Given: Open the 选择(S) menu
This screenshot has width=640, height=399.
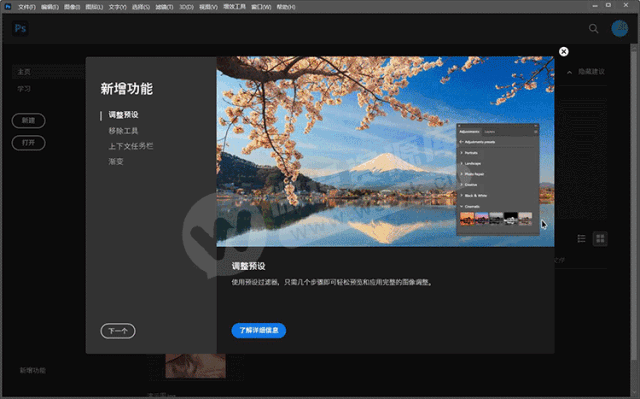Looking at the screenshot, I should click(x=140, y=7).
